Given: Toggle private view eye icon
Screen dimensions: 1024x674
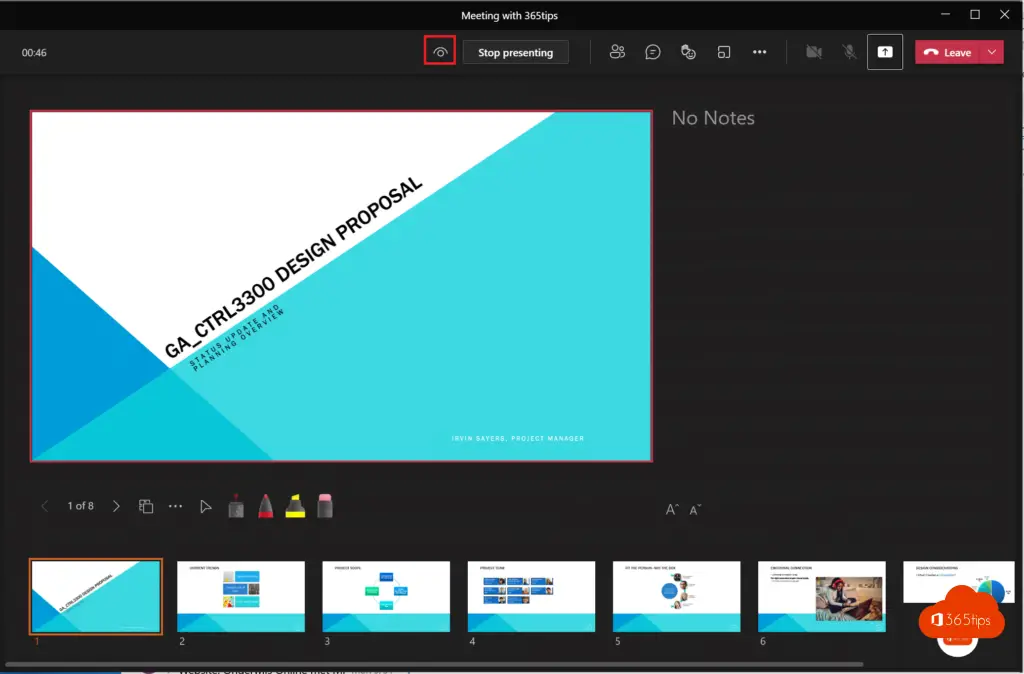Looking at the screenshot, I should (x=440, y=52).
